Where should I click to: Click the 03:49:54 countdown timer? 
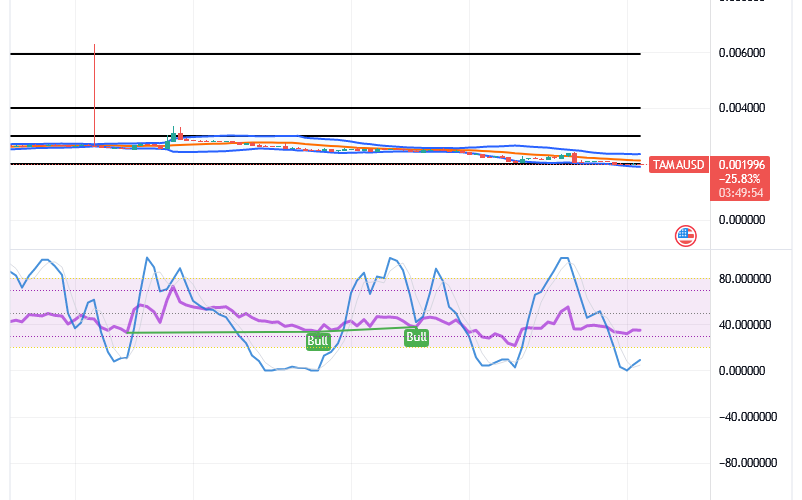pyautogui.click(x=741, y=193)
